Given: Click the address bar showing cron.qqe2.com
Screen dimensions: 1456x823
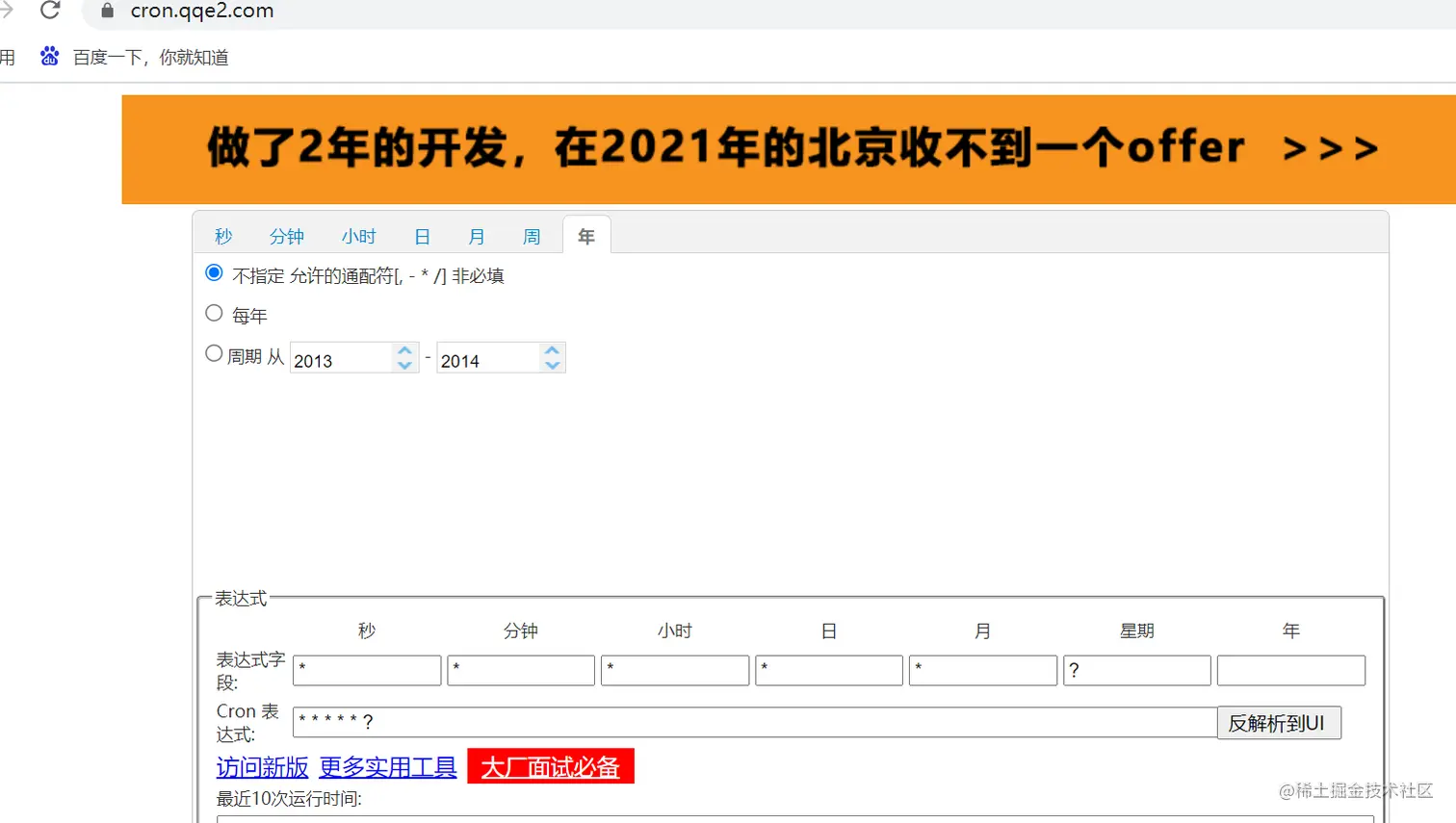Looking at the screenshot, I should pyautogui.click(x=770, y=12).
